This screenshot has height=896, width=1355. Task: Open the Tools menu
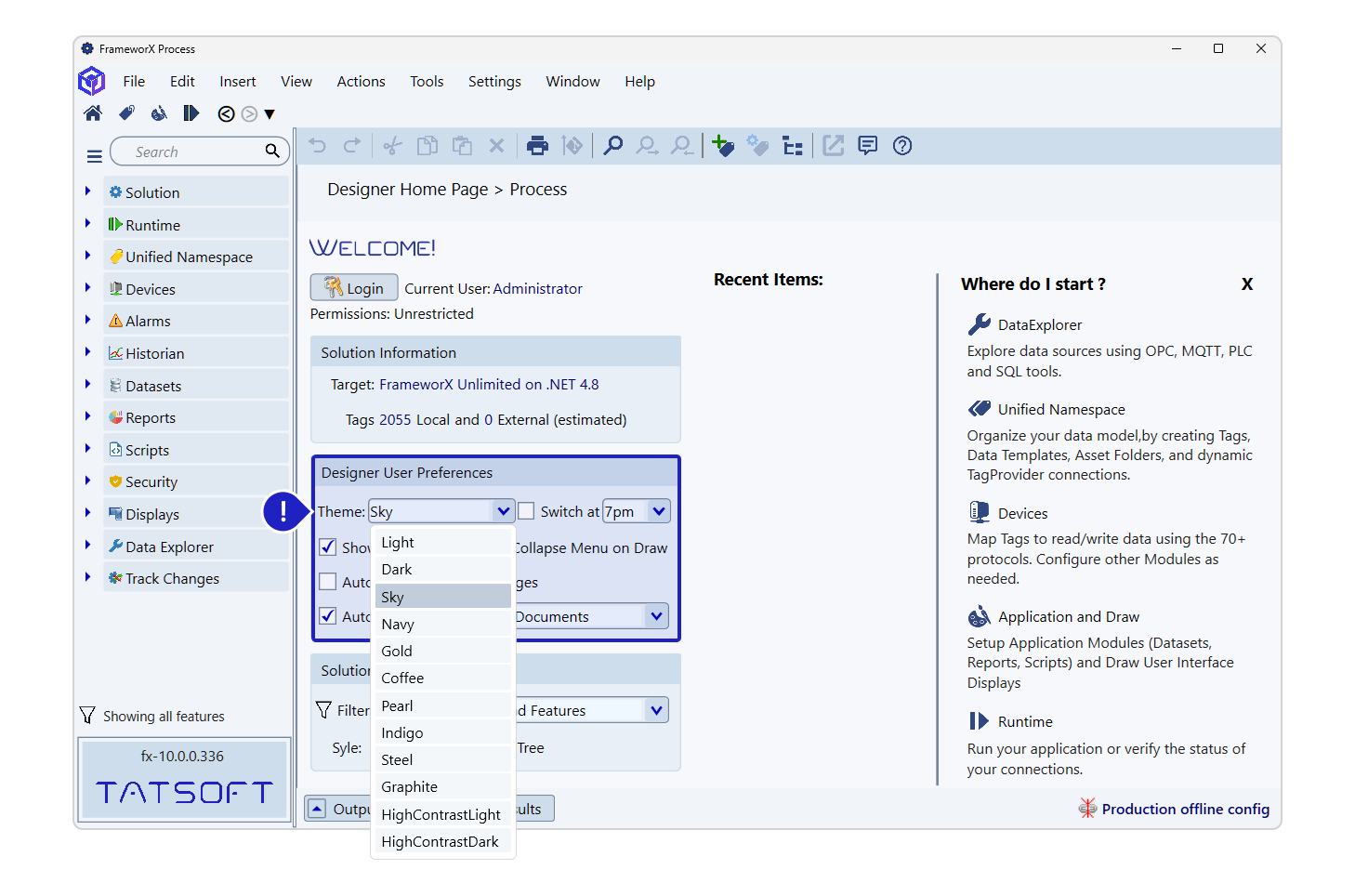point(427,82)
